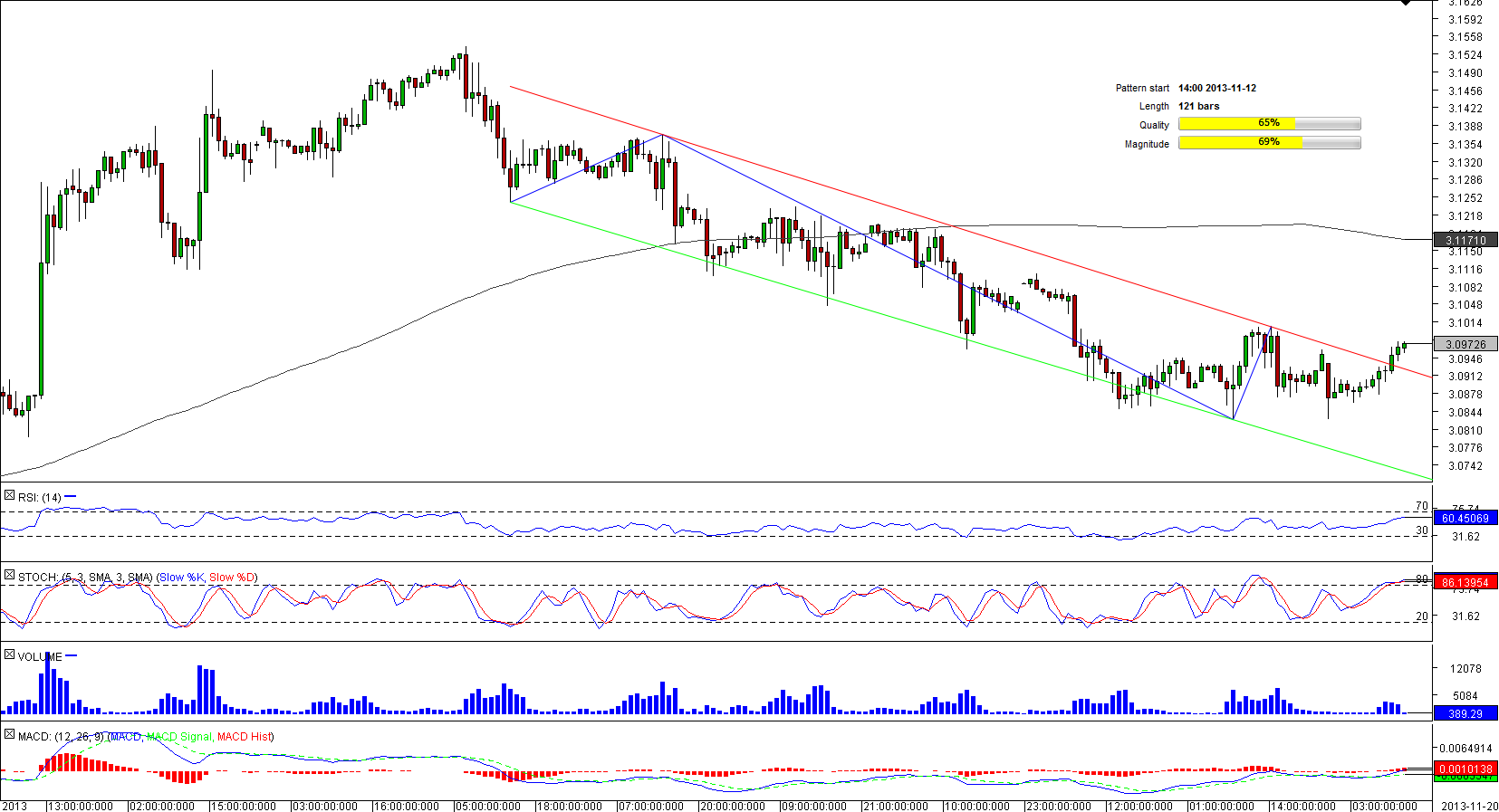The image size is (1499, 812).
Task: Click the 60.45069 RSI value tag
Action: [1465, 518]
